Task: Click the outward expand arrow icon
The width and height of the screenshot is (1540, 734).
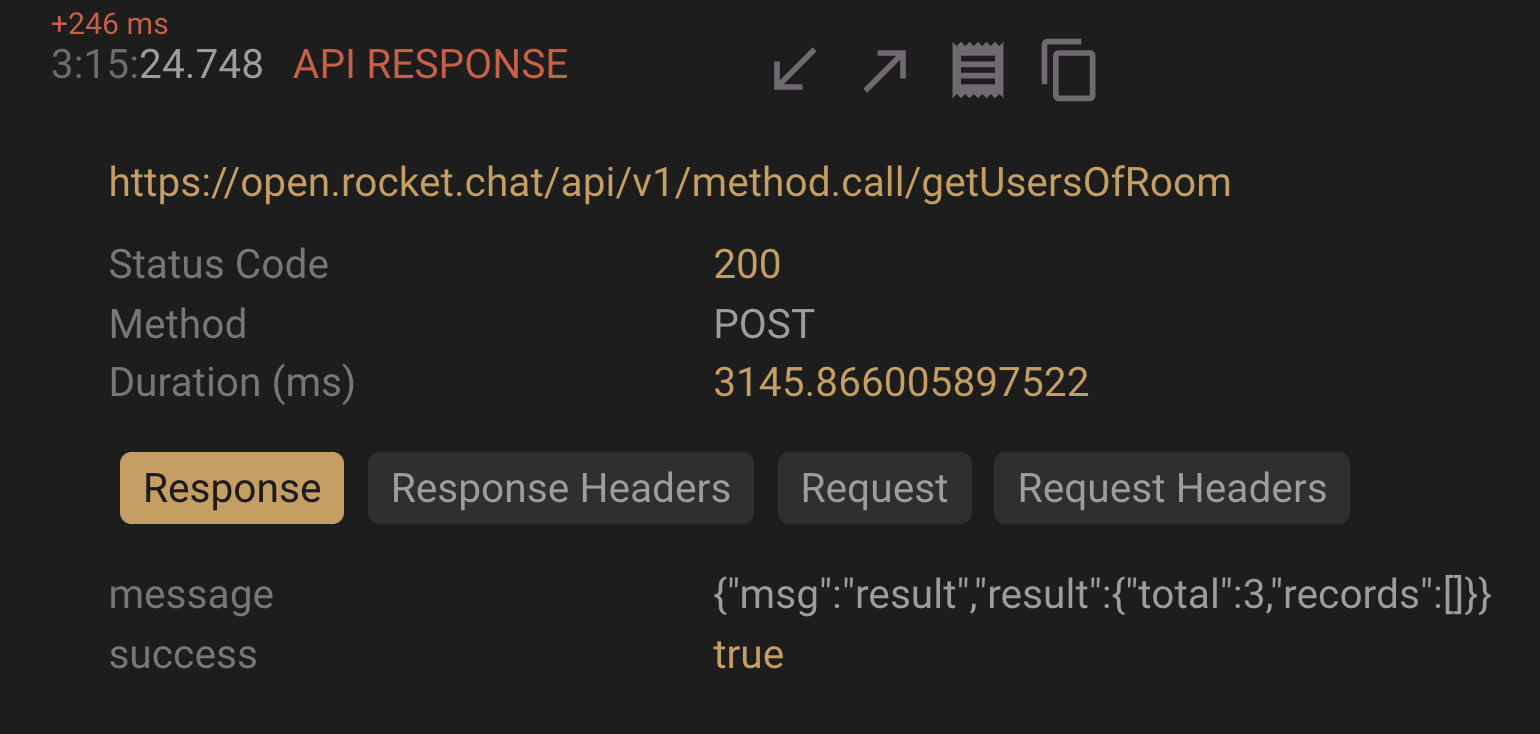Action: [883, 70]
